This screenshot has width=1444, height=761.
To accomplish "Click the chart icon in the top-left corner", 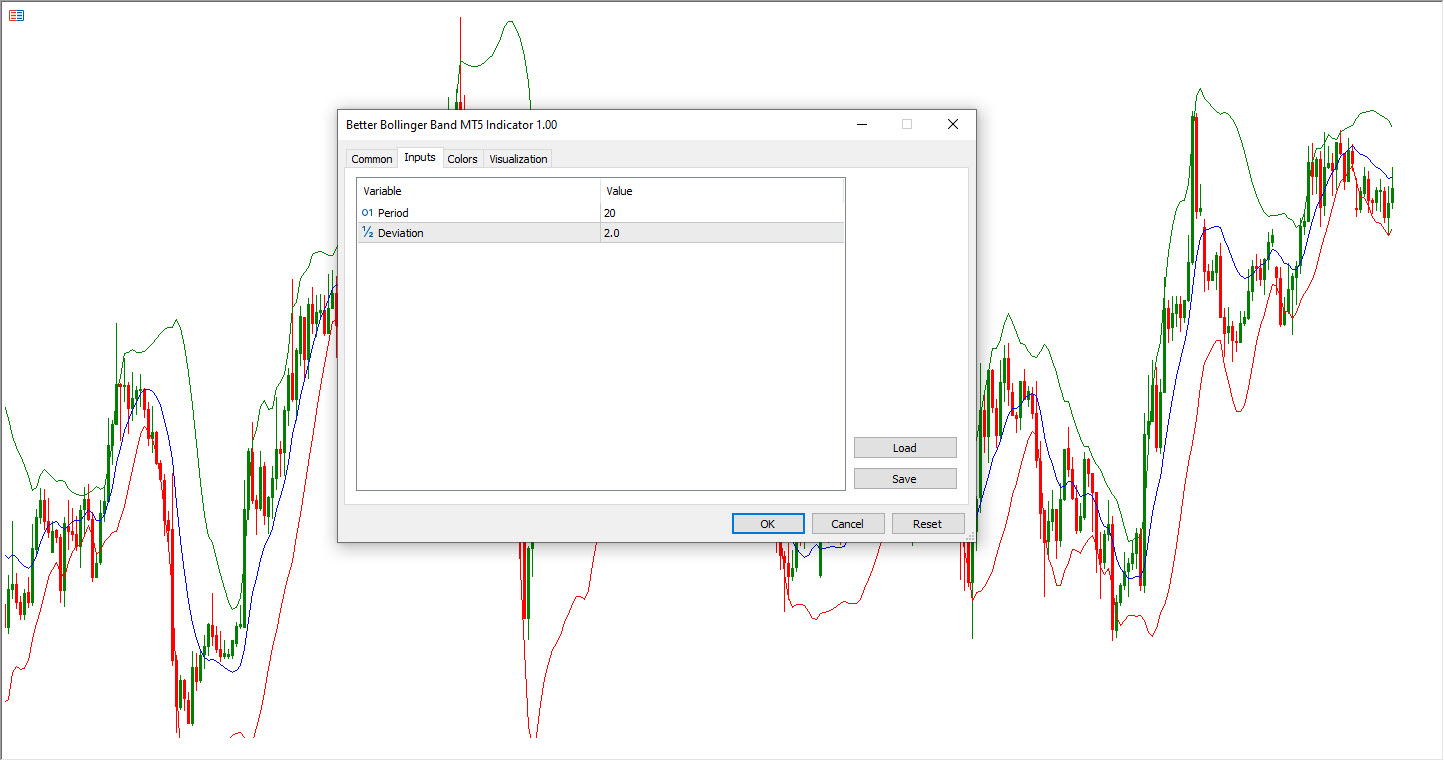I will point(16,15).
